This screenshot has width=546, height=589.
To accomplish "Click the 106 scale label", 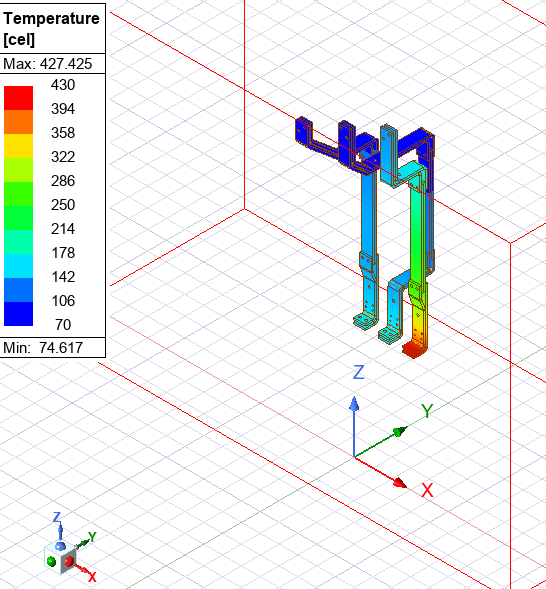I will click(x=63, y=301).
